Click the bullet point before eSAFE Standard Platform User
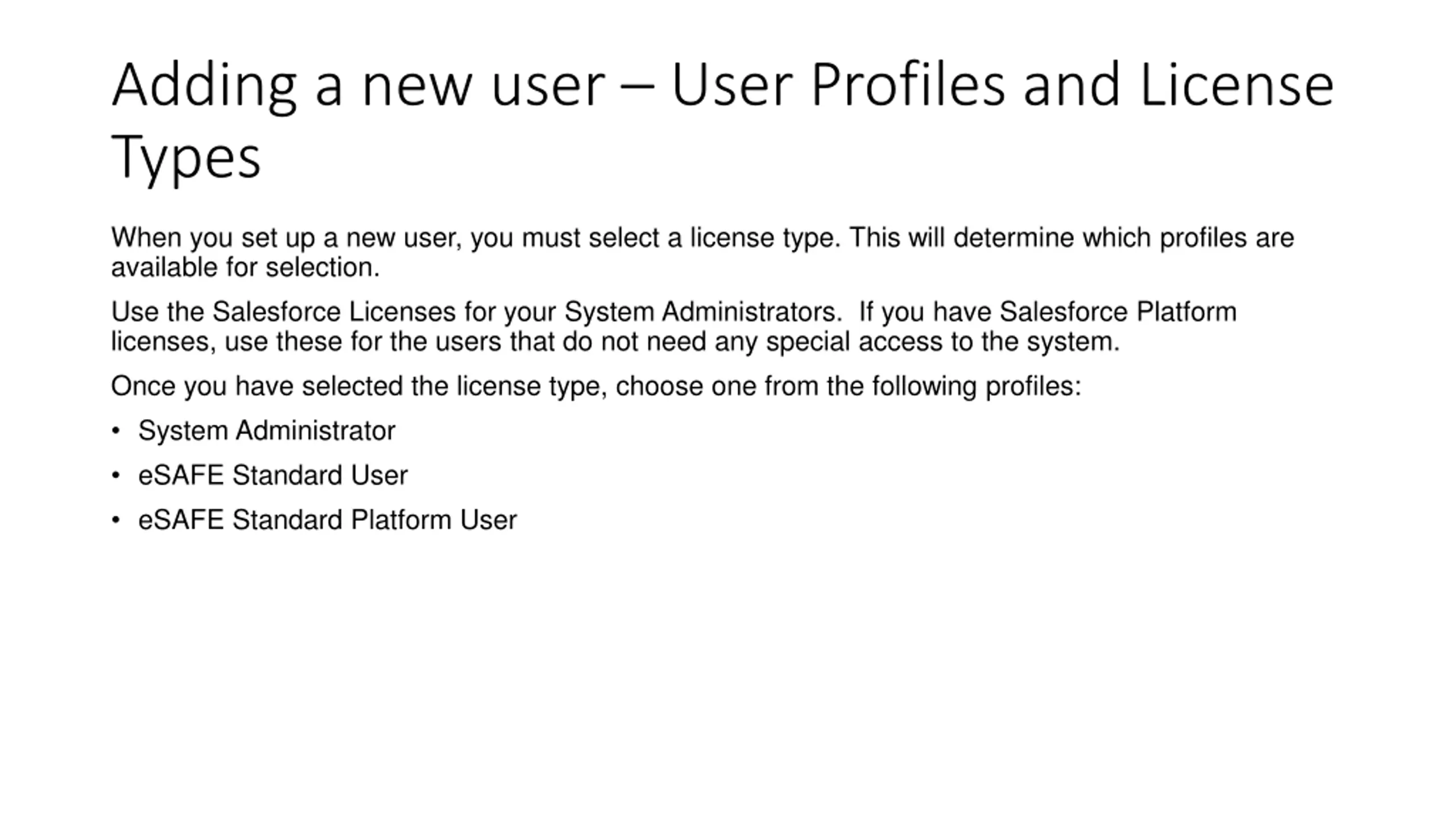Screen dimensions: 1456x819 [x=116, y=520]
